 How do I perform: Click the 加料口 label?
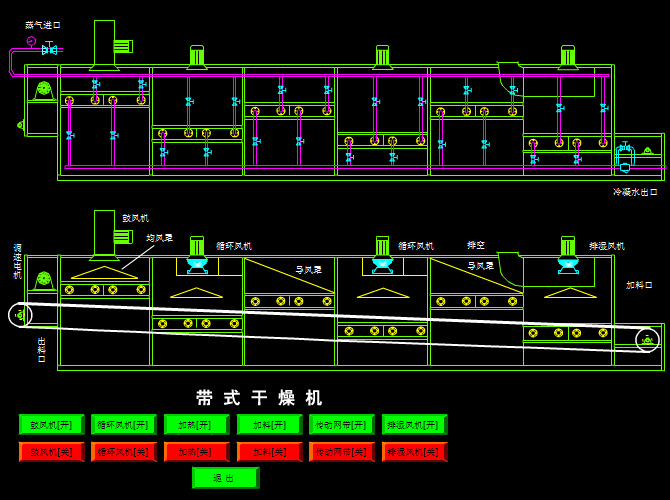[639, 285]
